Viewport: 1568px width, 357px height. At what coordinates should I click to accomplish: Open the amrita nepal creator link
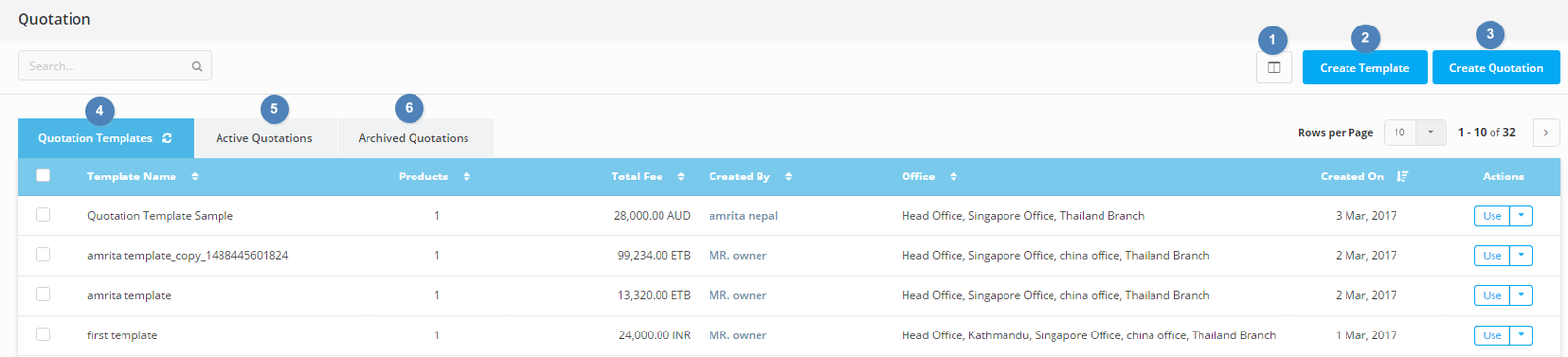(x=744, y=216)
